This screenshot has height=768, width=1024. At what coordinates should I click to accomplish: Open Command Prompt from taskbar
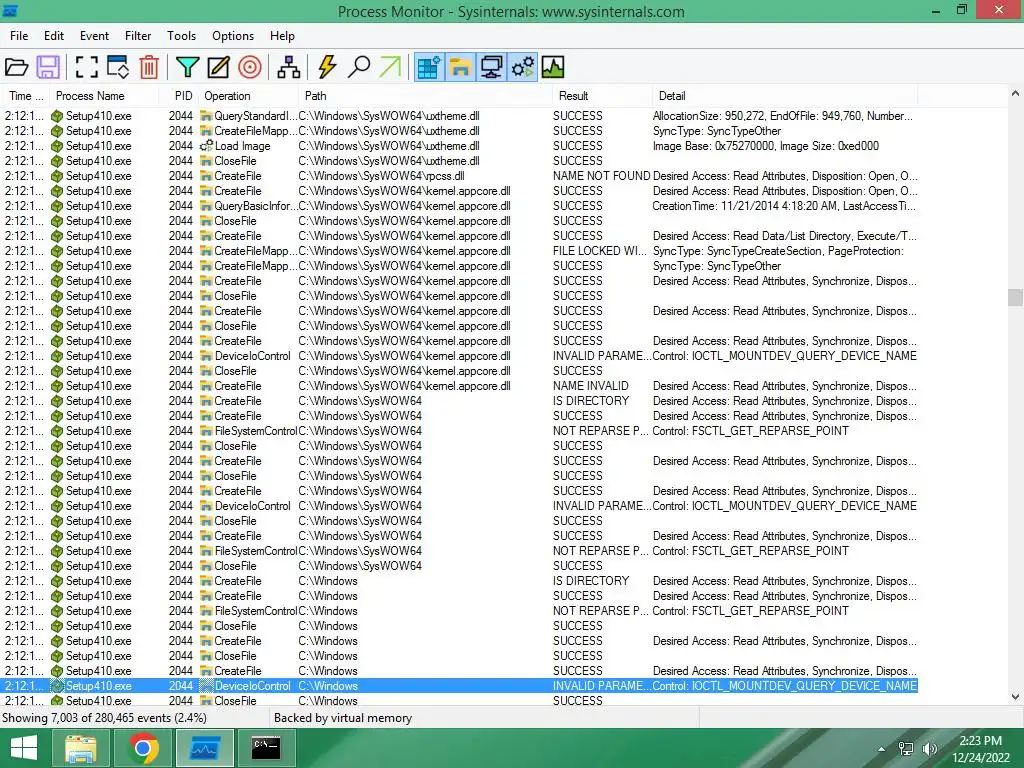pyautogui.click(x=266, y=748)
